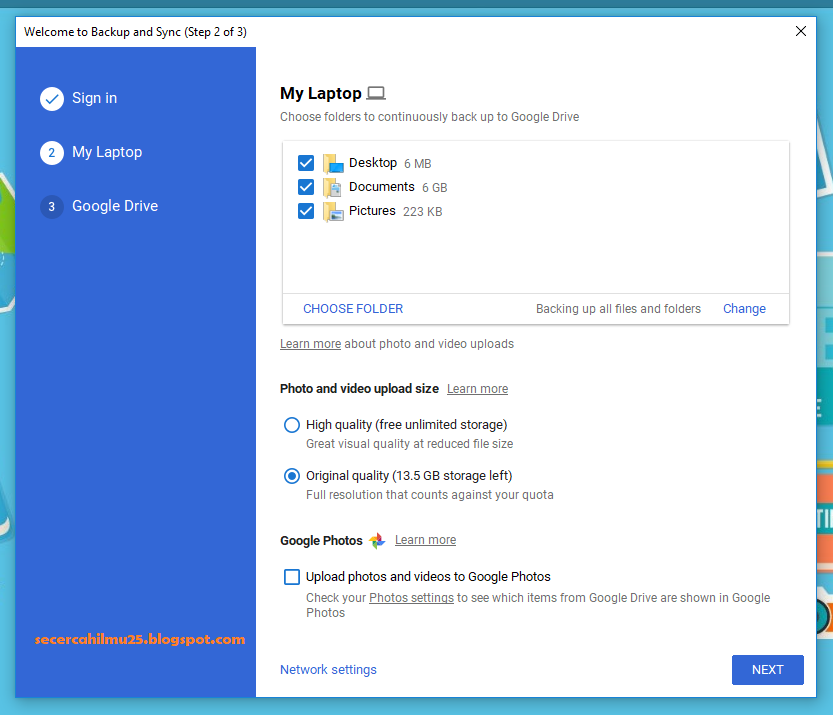Click 'Backing up all files and folders' text
The height and width of the screenshot is (715, 833).
(618, 309)
